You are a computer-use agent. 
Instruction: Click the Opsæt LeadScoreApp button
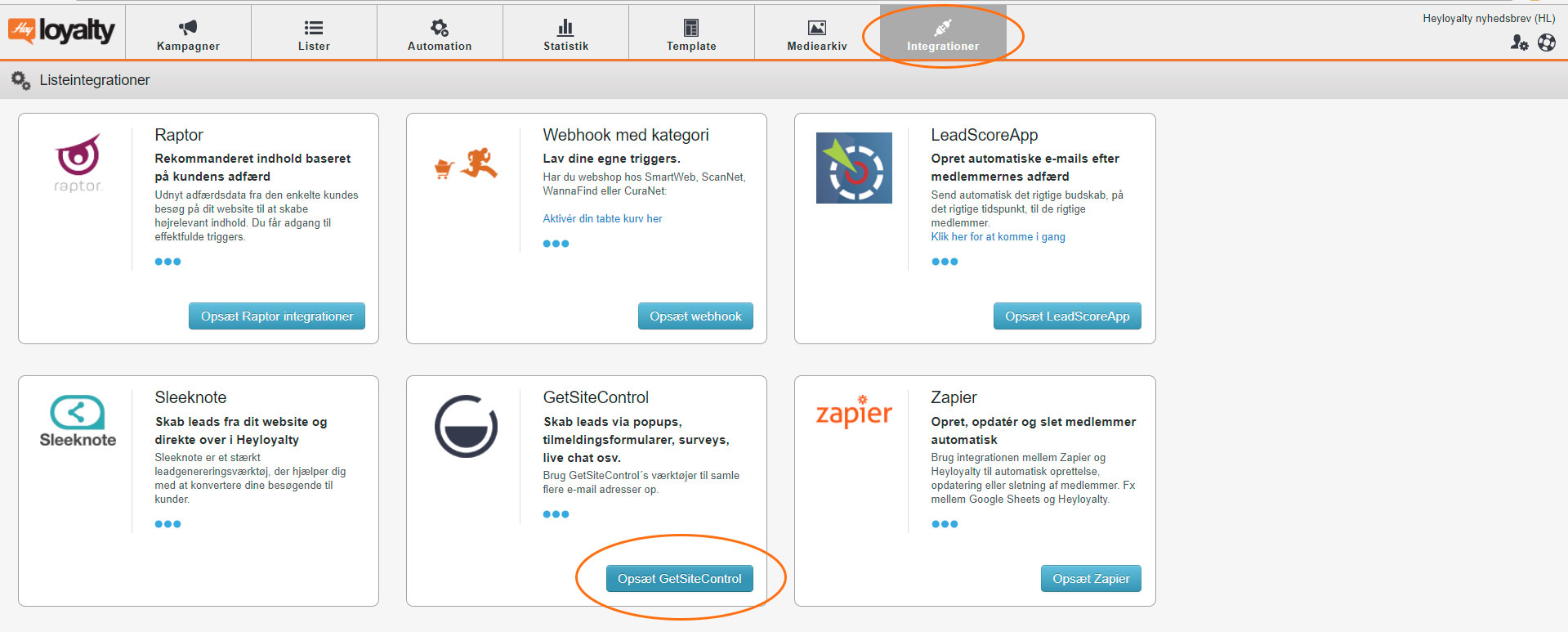tap(1067, 316)
